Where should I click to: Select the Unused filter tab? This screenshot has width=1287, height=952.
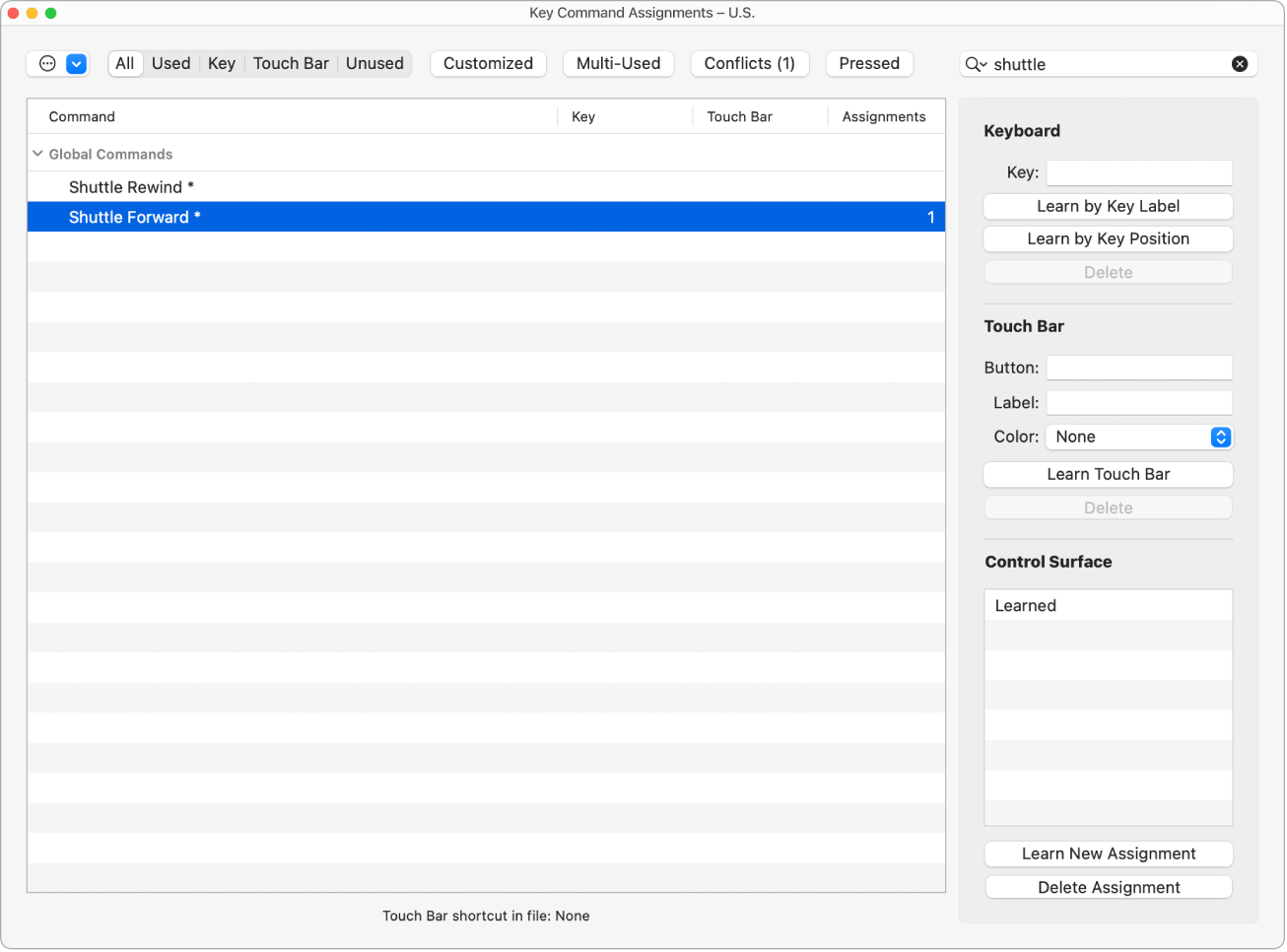point(374,63)
